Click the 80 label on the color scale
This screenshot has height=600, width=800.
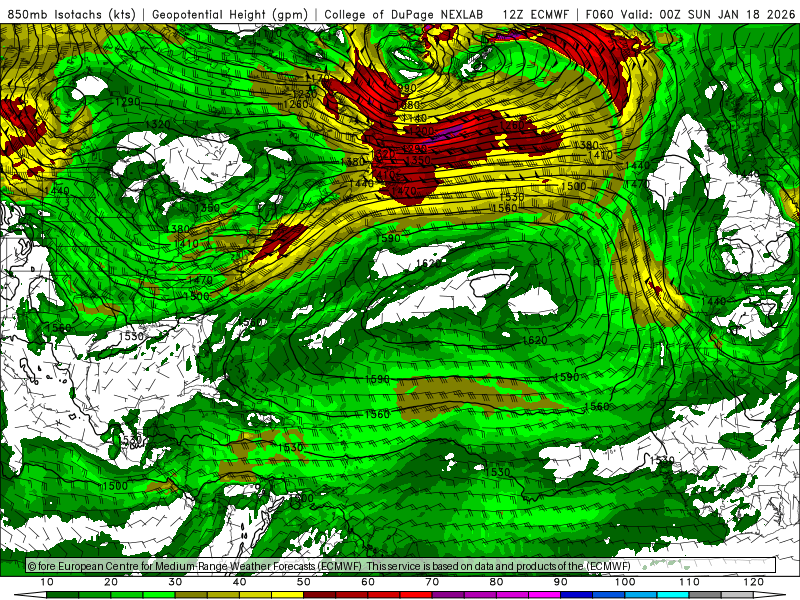(496, 582)
